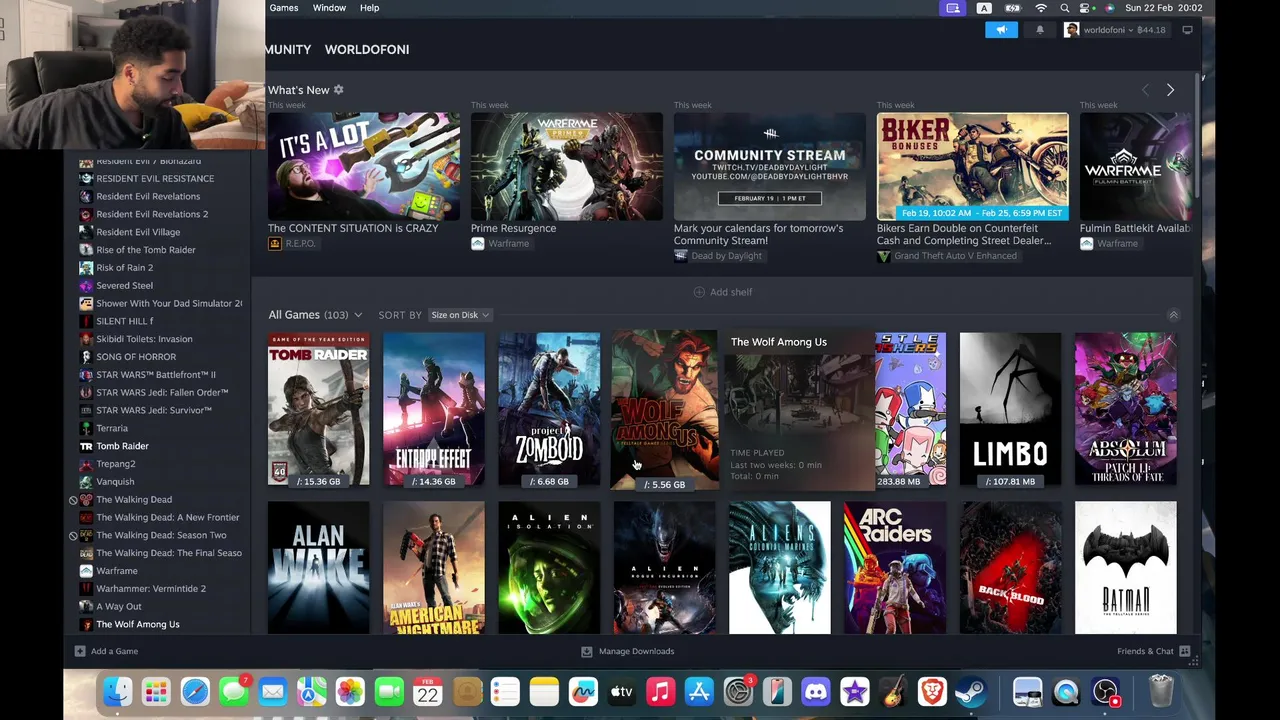Open Control Center in menu bar
The image size is (1280, 720).
tap(1086, 8)
